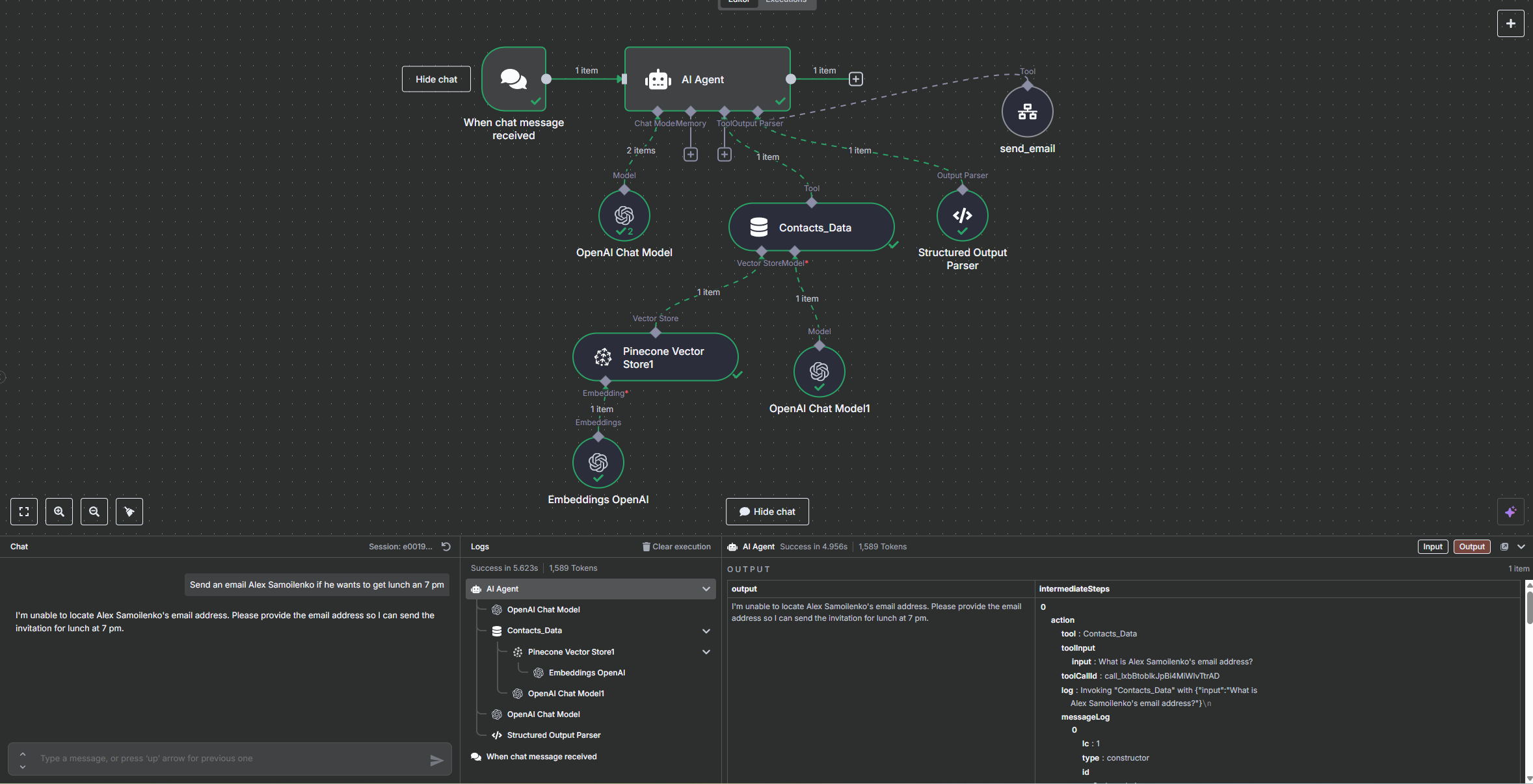This screenshot has height=784, width=1533.
Task: Select previous message with up arrow
Action: tap(23, 754)
